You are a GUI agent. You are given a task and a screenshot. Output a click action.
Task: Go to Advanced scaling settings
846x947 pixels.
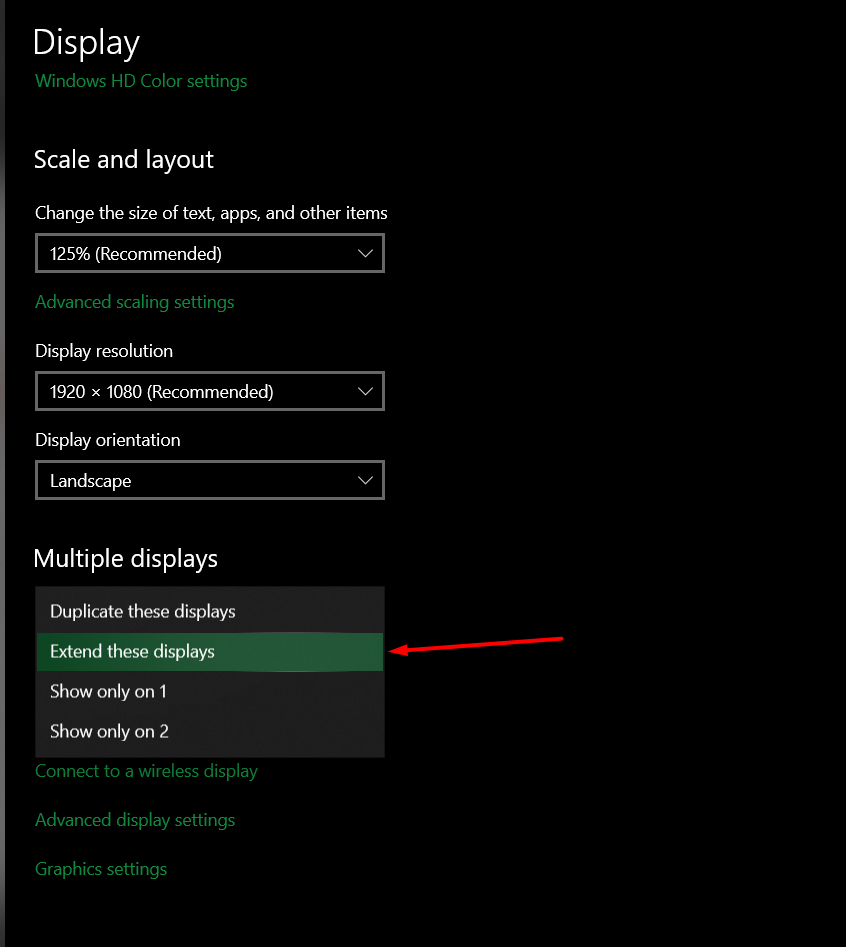click(x=134, y=302)
